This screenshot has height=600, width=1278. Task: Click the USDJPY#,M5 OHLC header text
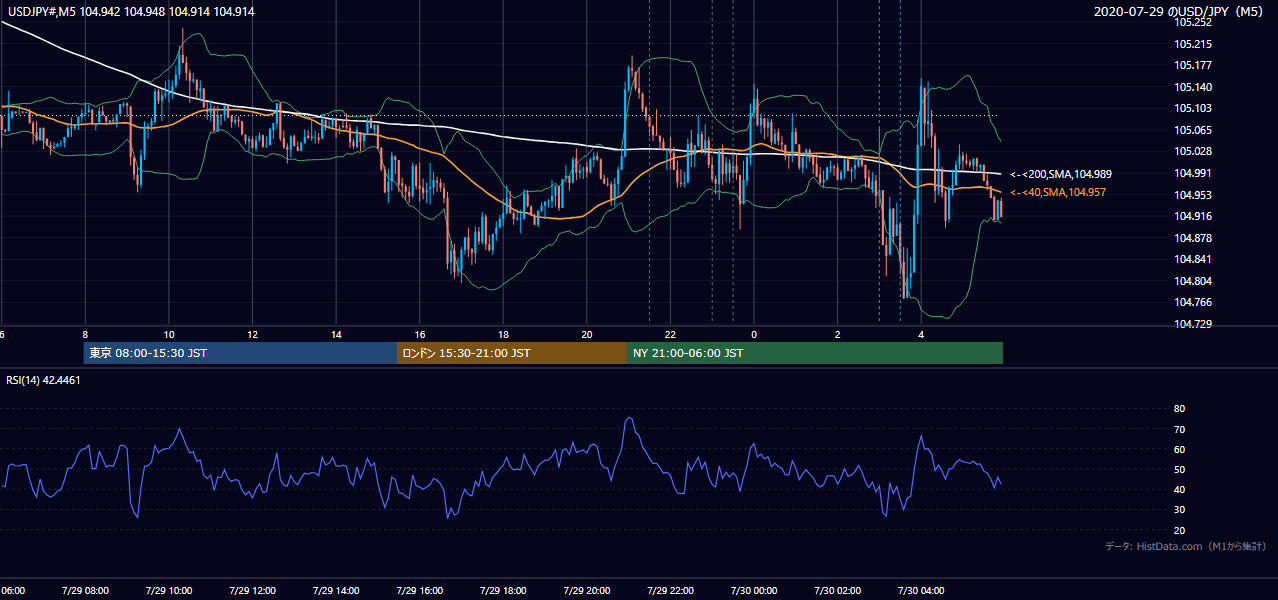[x=131, y=12]
